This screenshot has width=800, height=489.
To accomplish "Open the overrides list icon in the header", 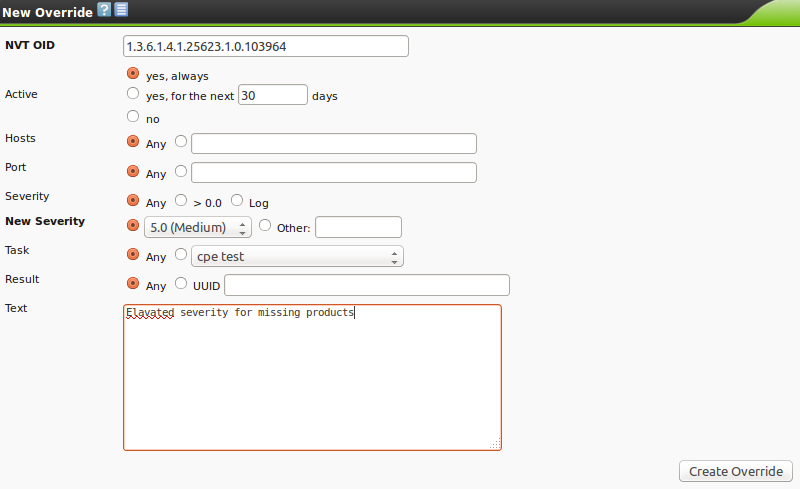I will click(121, 9).
